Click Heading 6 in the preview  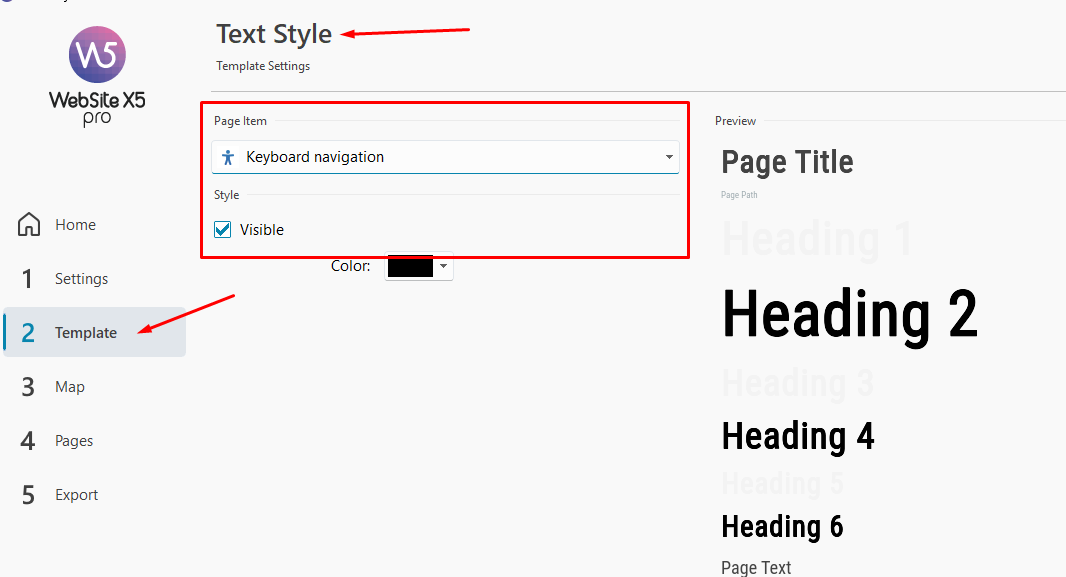pyautogui.click(x=783, y=527)
